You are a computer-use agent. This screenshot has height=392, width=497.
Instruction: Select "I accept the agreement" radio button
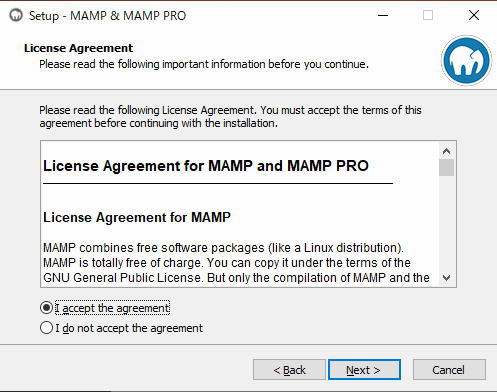pos(46,308)
